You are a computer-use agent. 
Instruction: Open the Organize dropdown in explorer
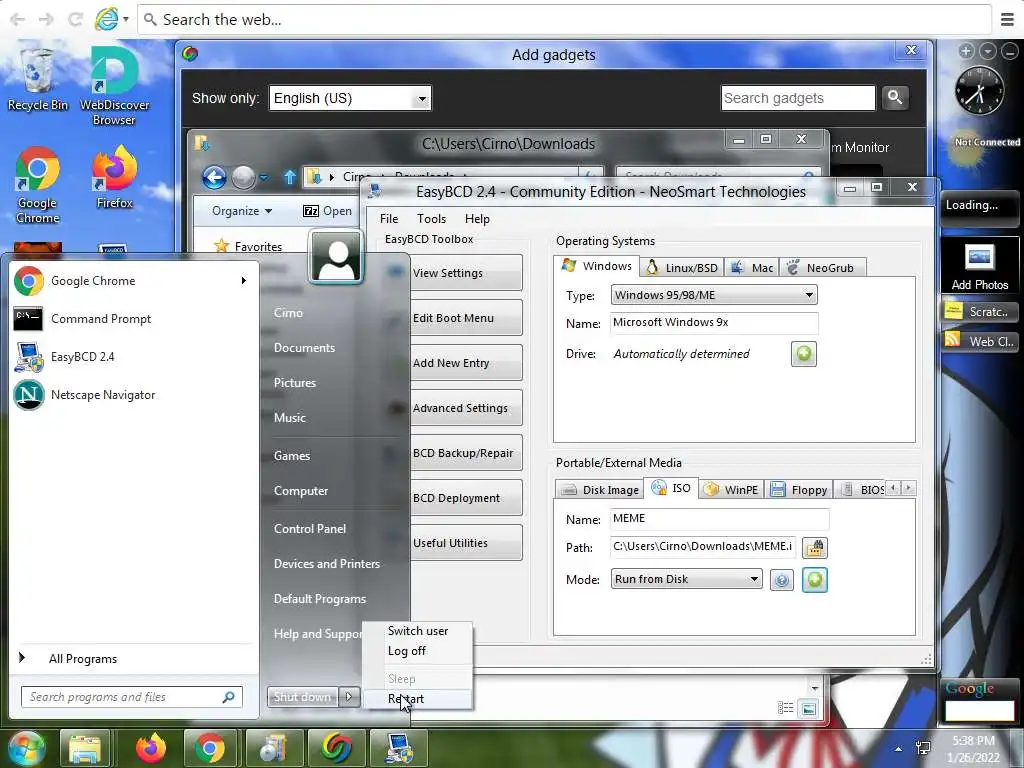[x=242, y=211]
